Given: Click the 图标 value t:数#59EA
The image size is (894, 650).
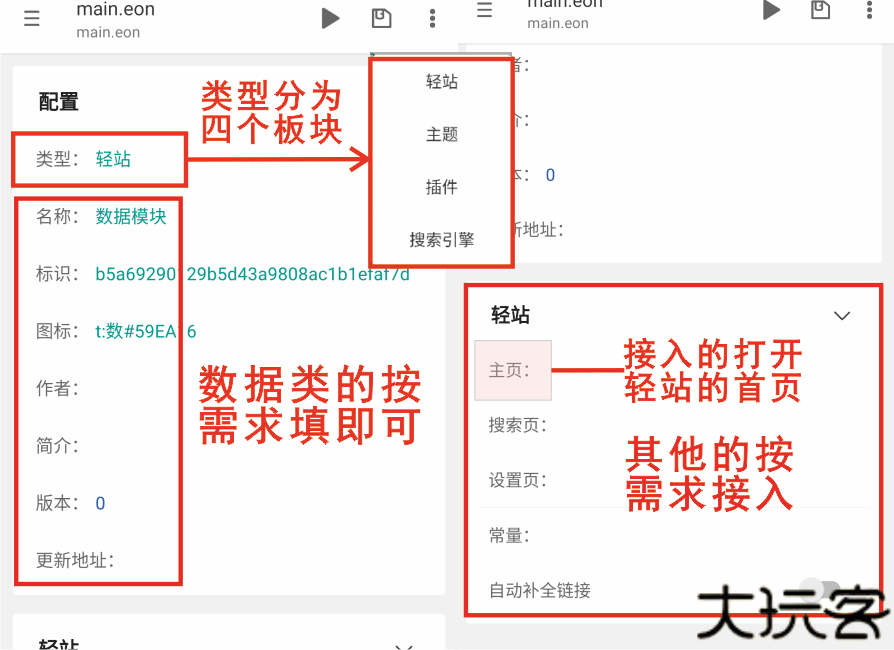Looking at the screenshot, I should [145, 331].
